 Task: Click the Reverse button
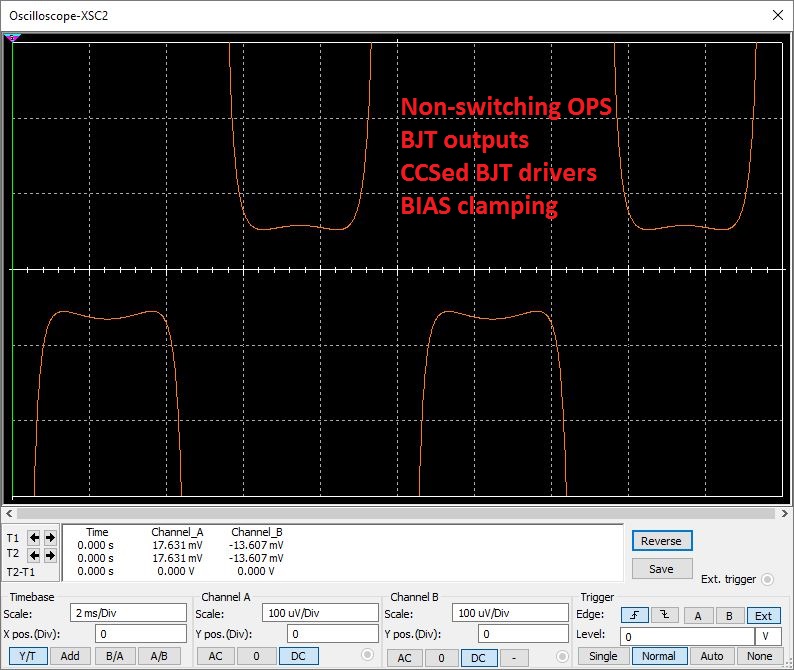tap(662, 541)
